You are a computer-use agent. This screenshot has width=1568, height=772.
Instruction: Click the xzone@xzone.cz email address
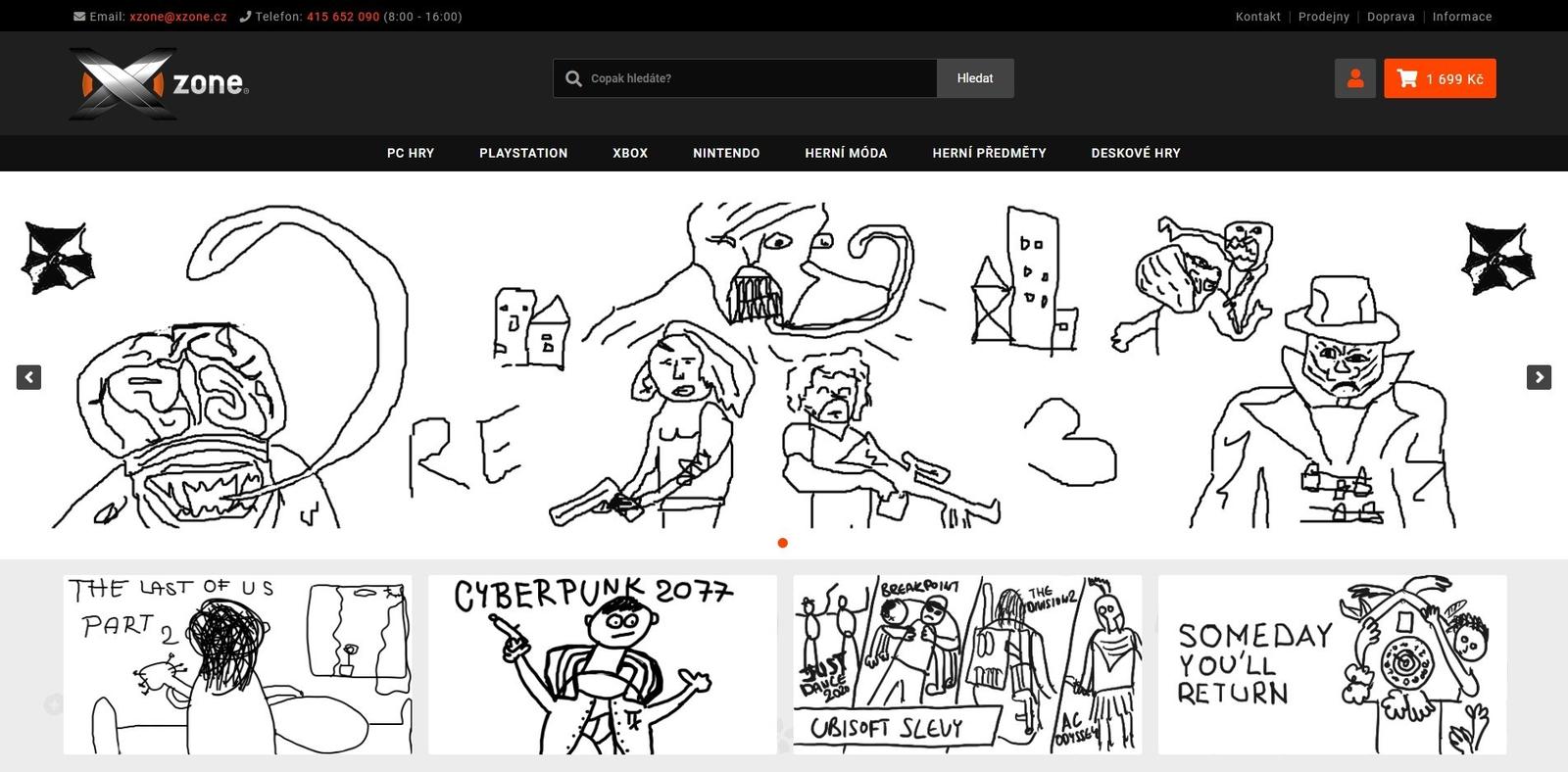pyautogui.click(x=178, y=17)
